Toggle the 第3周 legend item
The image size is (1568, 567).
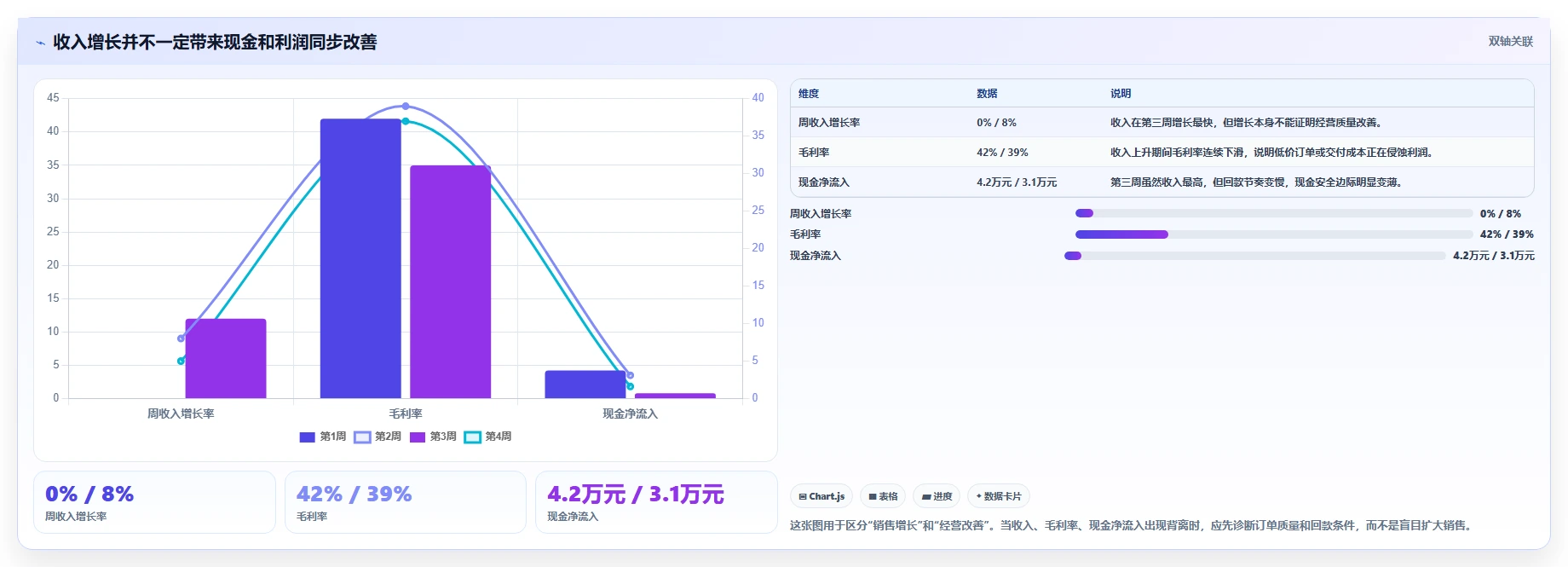[433, 437]
